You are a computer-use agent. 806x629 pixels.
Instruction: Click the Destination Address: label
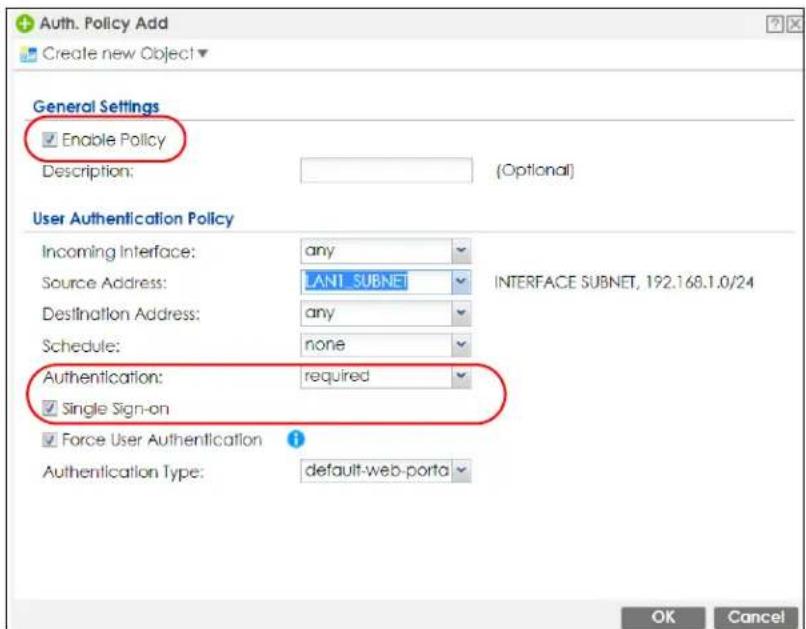[121, 314]
